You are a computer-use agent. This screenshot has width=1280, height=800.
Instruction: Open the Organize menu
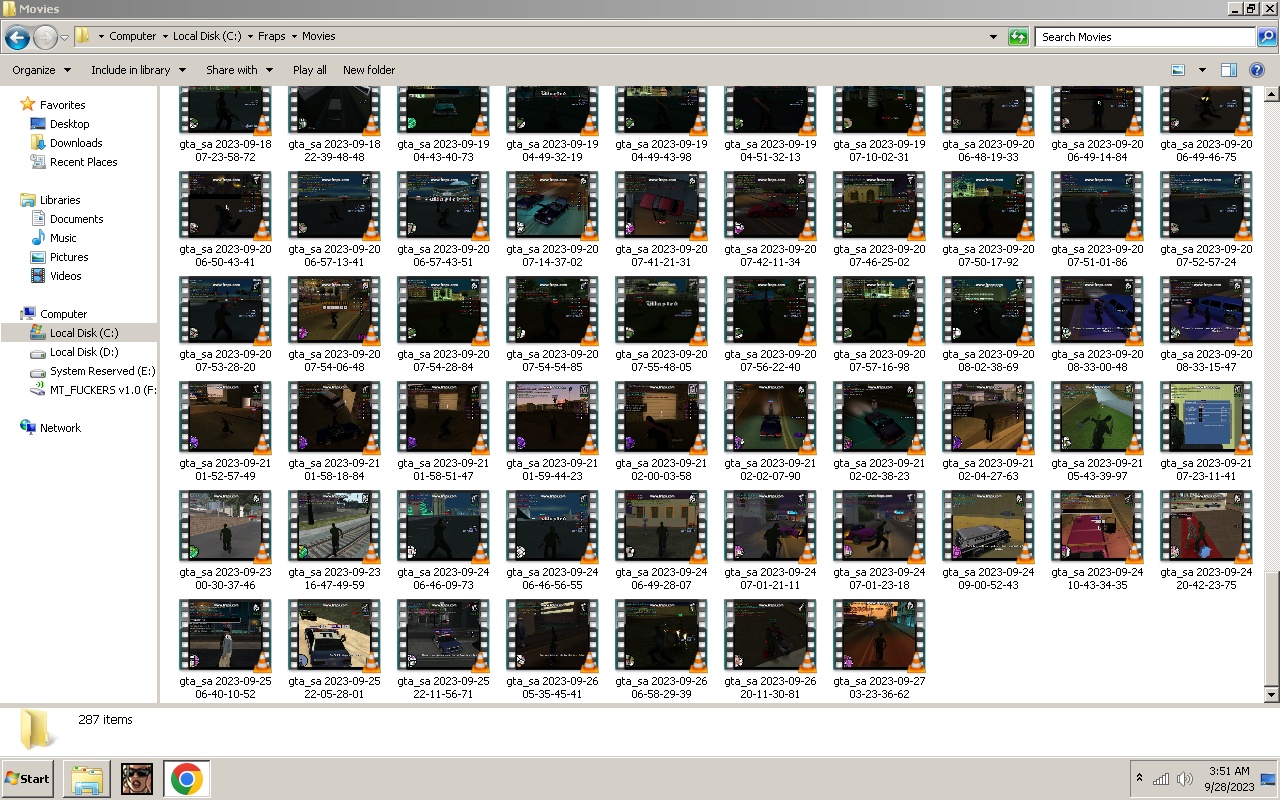pyautogui.click(x=41, y=70)
